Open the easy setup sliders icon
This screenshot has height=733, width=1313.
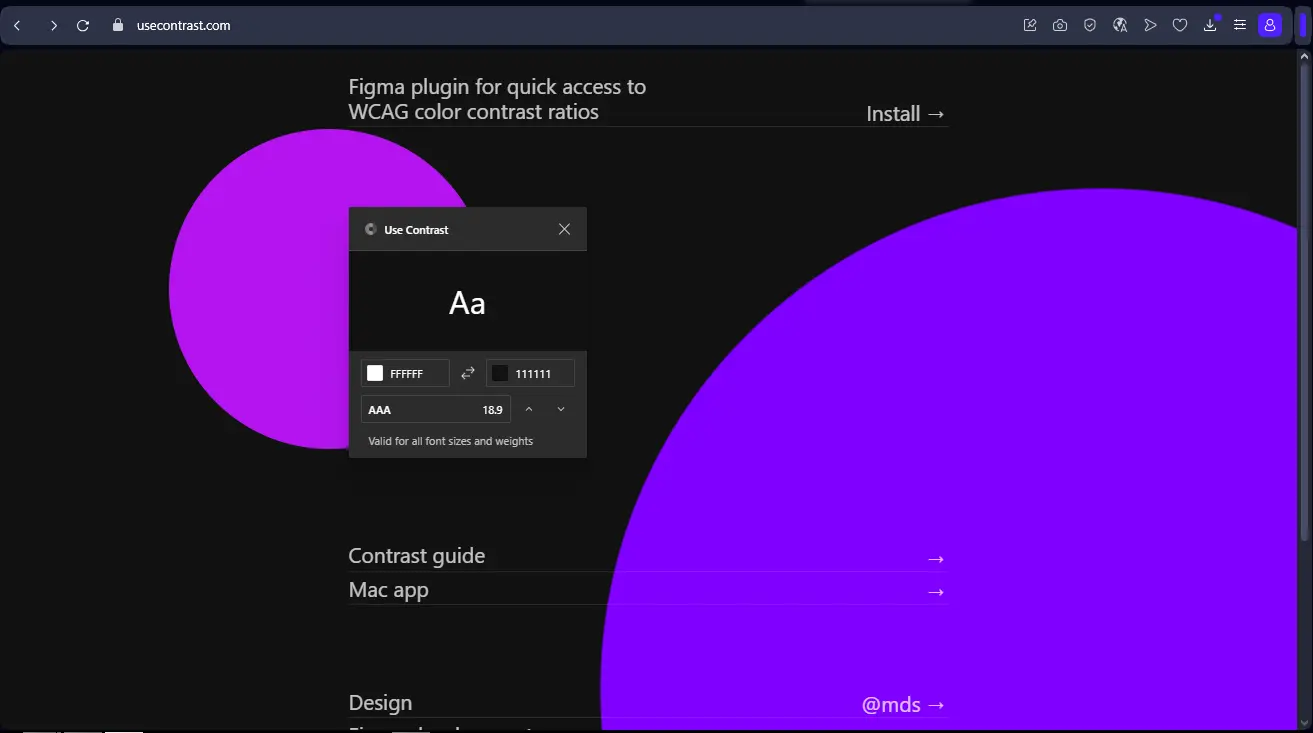point(1240,25)
